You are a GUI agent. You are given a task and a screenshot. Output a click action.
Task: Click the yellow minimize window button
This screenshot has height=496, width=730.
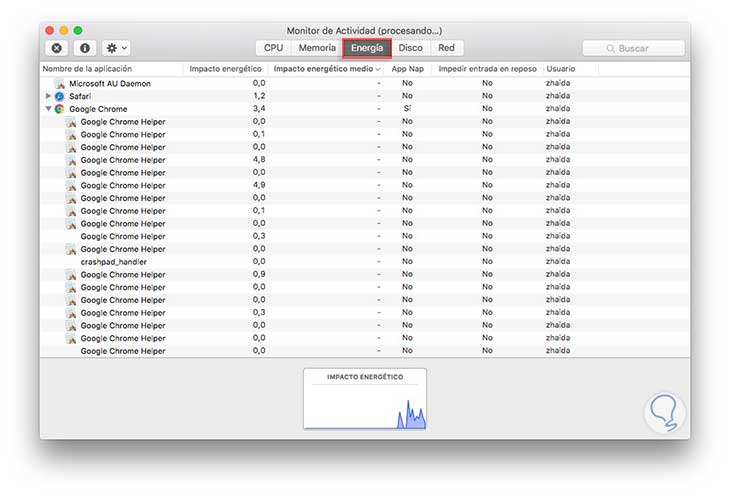pos(64,30)
